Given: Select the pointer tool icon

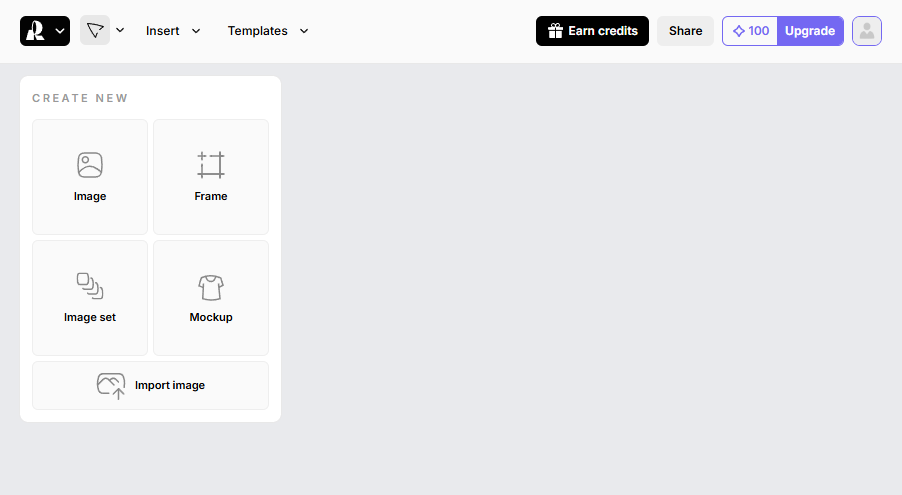Looking at the screenshot, I should [x=95, y=30].
